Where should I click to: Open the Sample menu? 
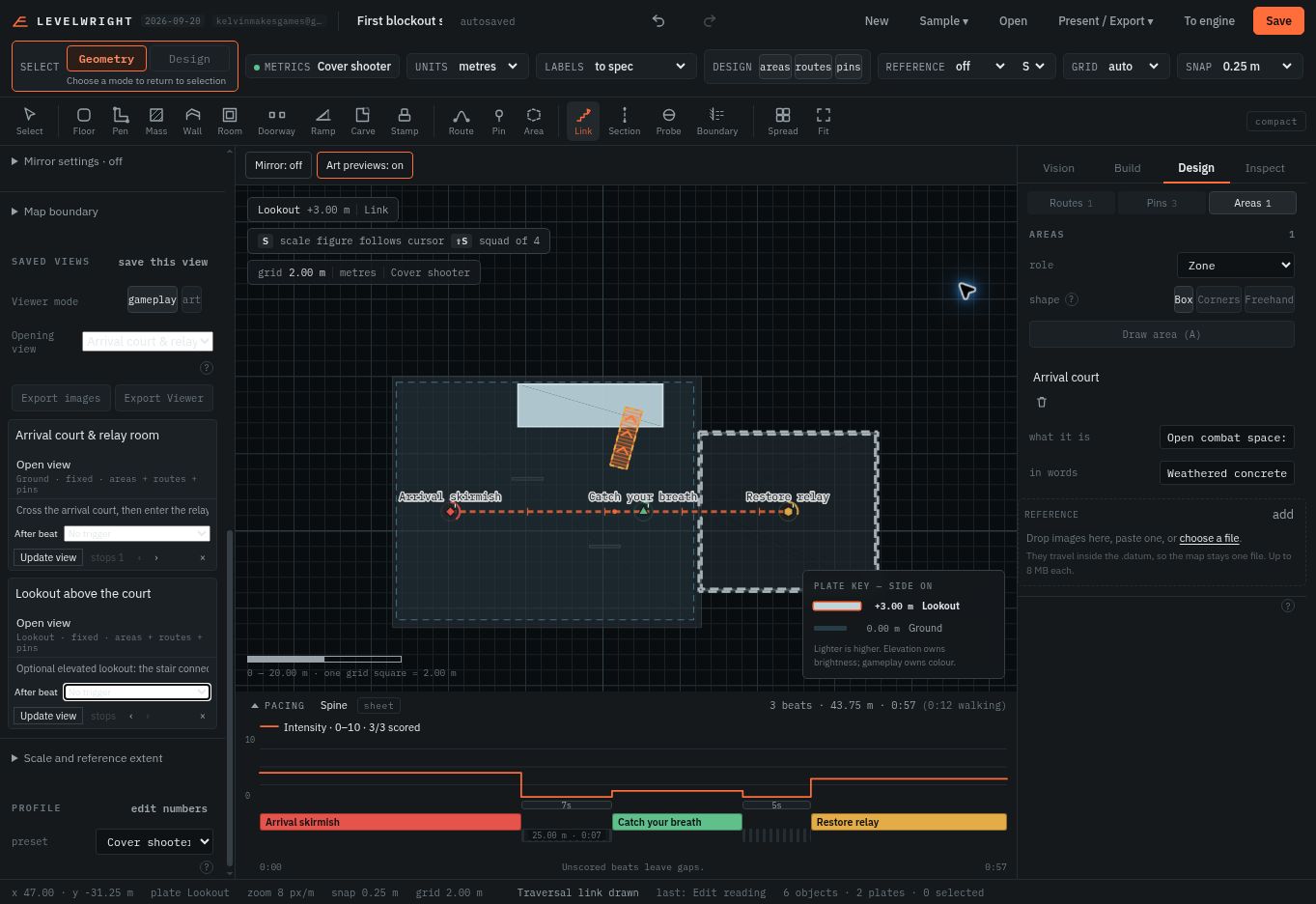943,21
